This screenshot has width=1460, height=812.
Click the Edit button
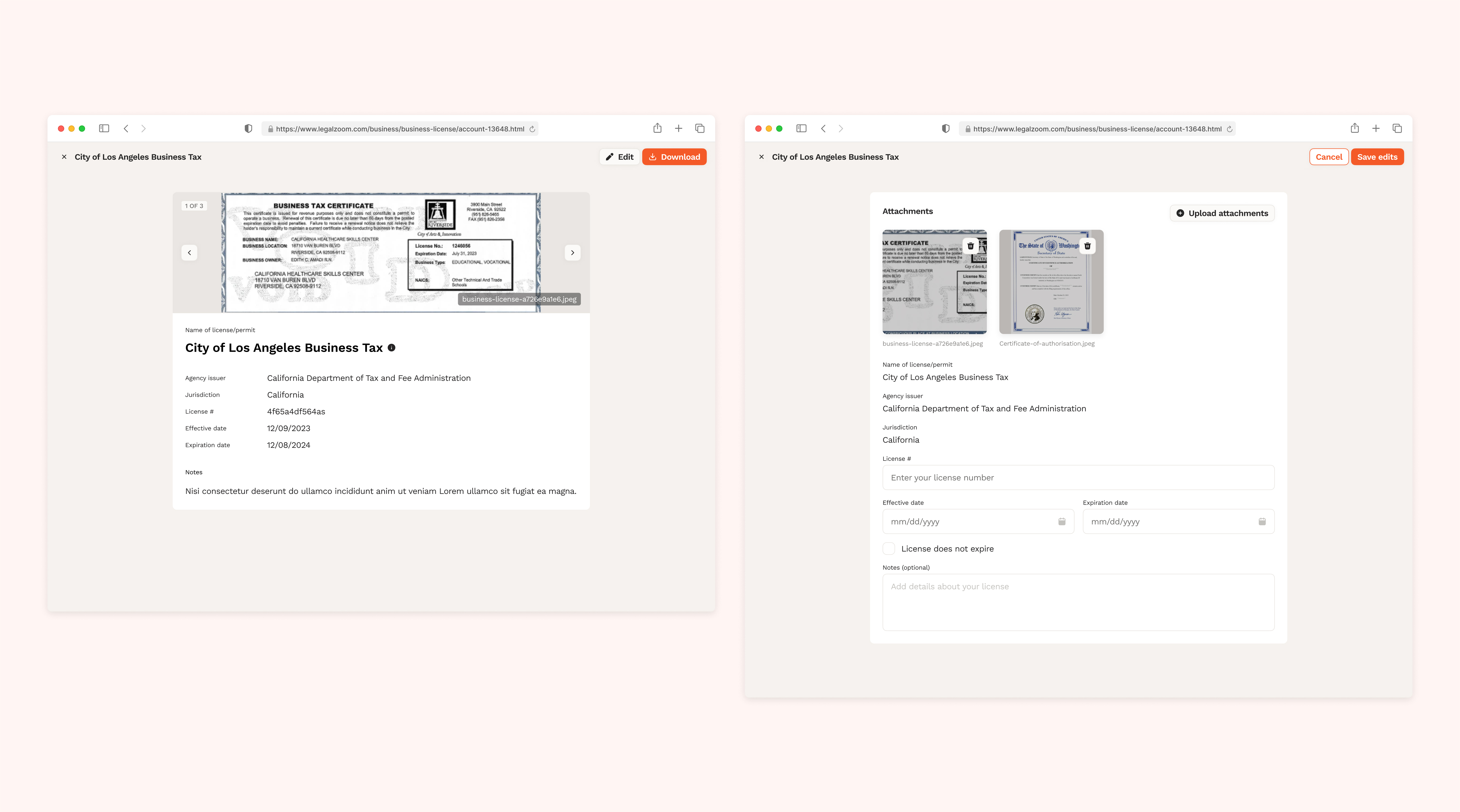[620, 157]
